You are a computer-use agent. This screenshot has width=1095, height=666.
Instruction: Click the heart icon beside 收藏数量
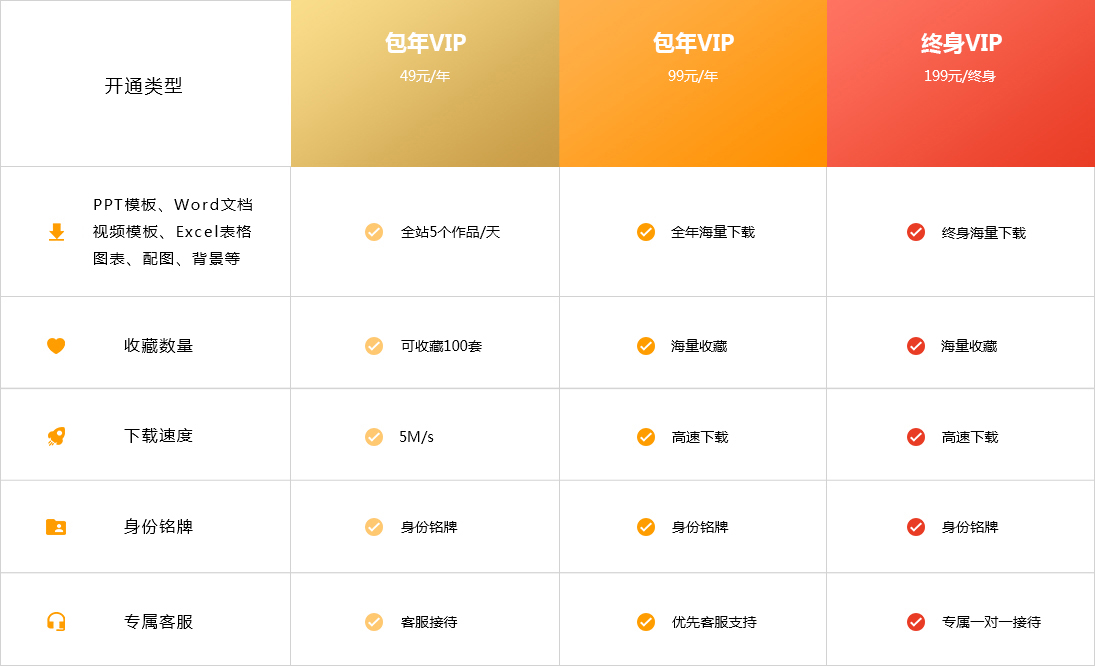click(x=56, y=346)
